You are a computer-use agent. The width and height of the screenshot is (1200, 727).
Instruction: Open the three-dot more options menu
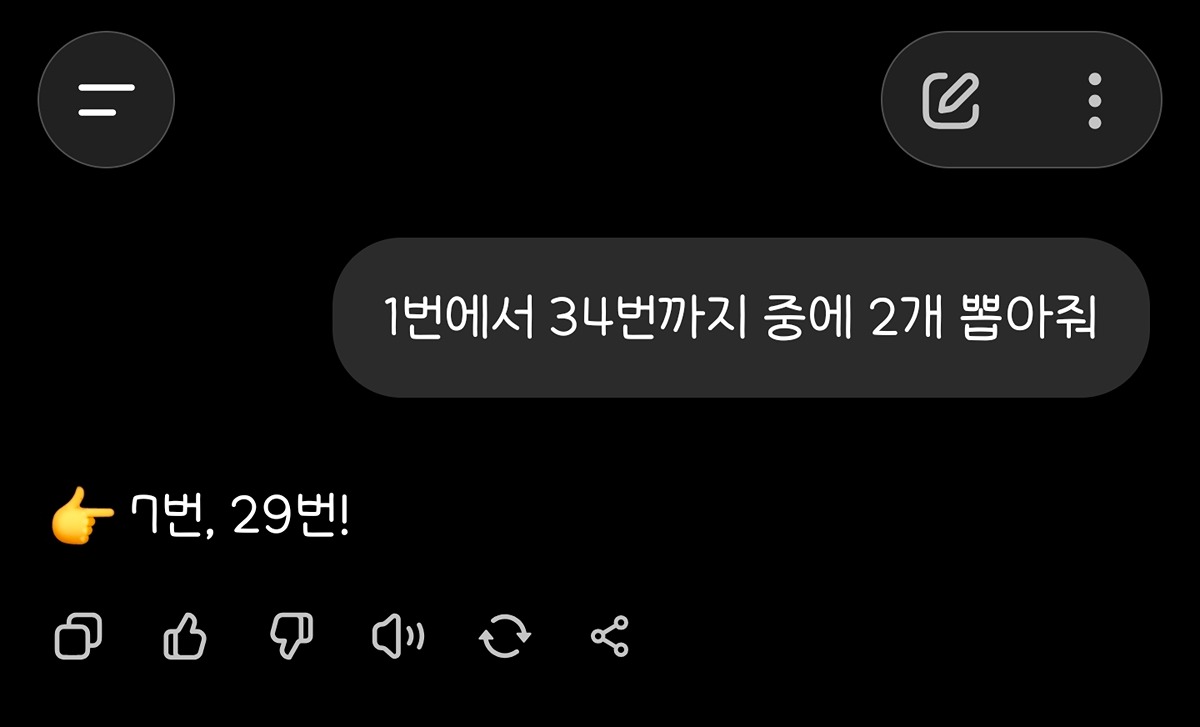[x=1095, y=100]
